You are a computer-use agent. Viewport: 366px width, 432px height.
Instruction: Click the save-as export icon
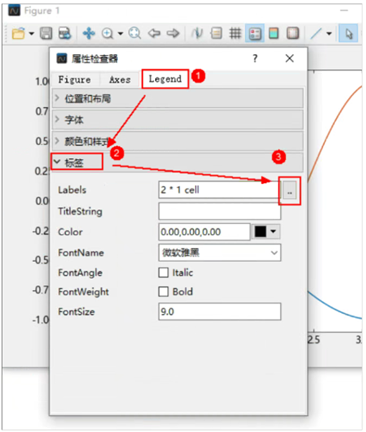(65, 33)
